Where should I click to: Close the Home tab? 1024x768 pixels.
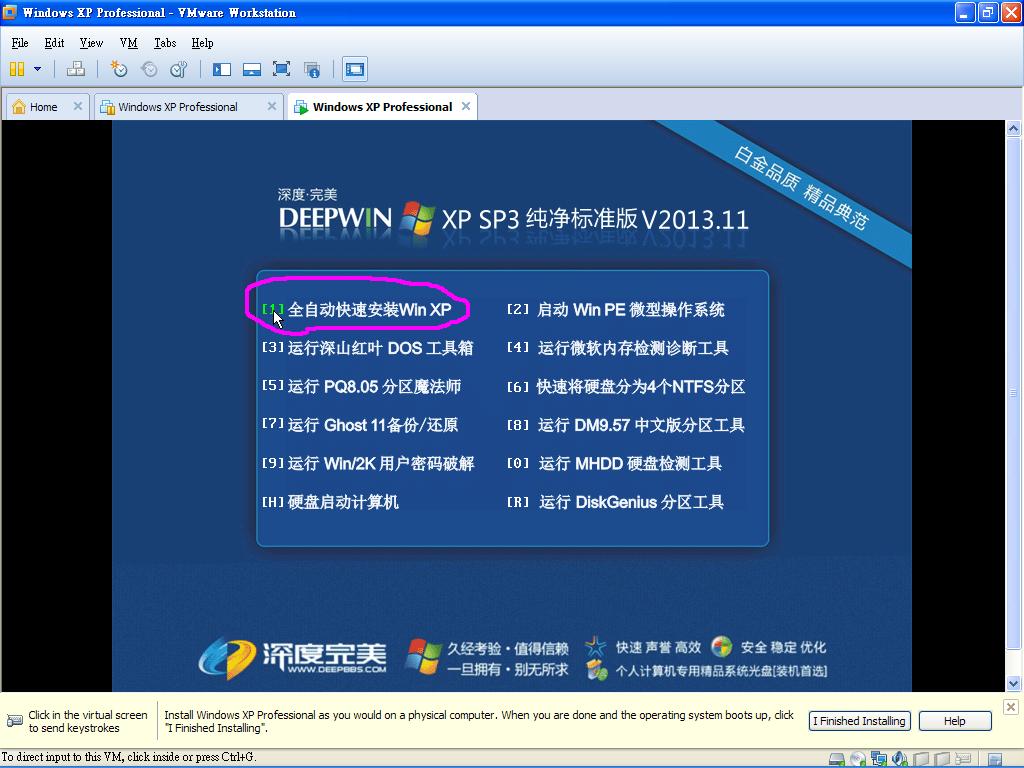78,106
